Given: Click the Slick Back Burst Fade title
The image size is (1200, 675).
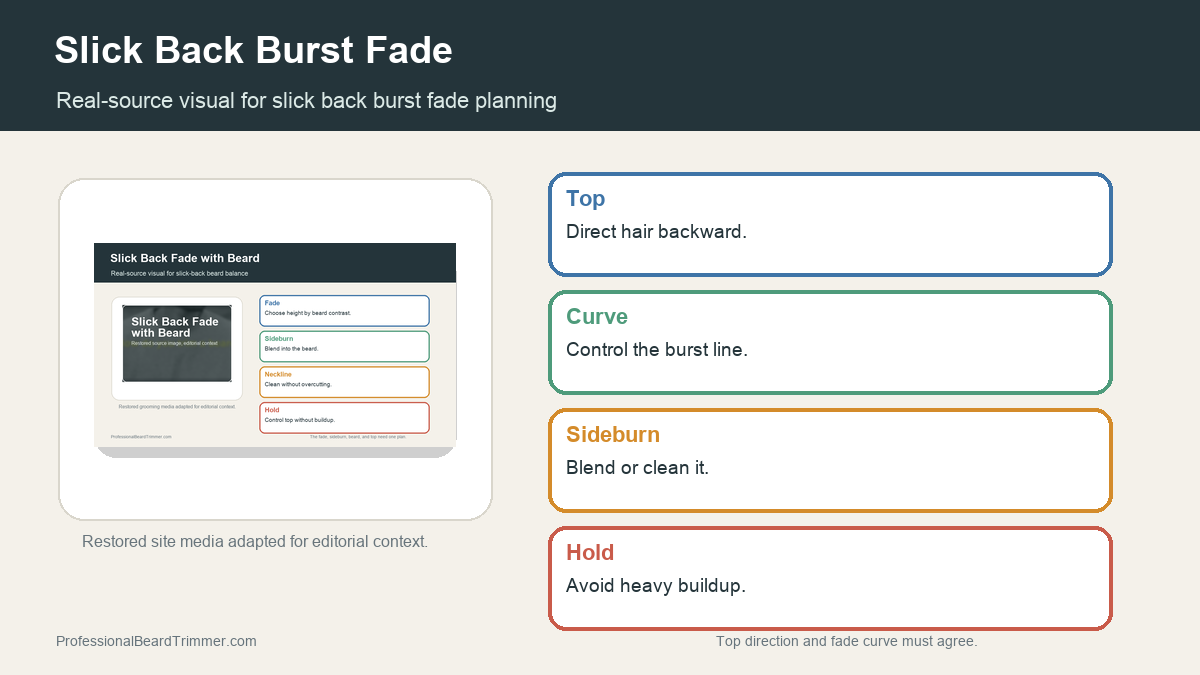Looking at the screenshot, I should click(x=253, y=50).
